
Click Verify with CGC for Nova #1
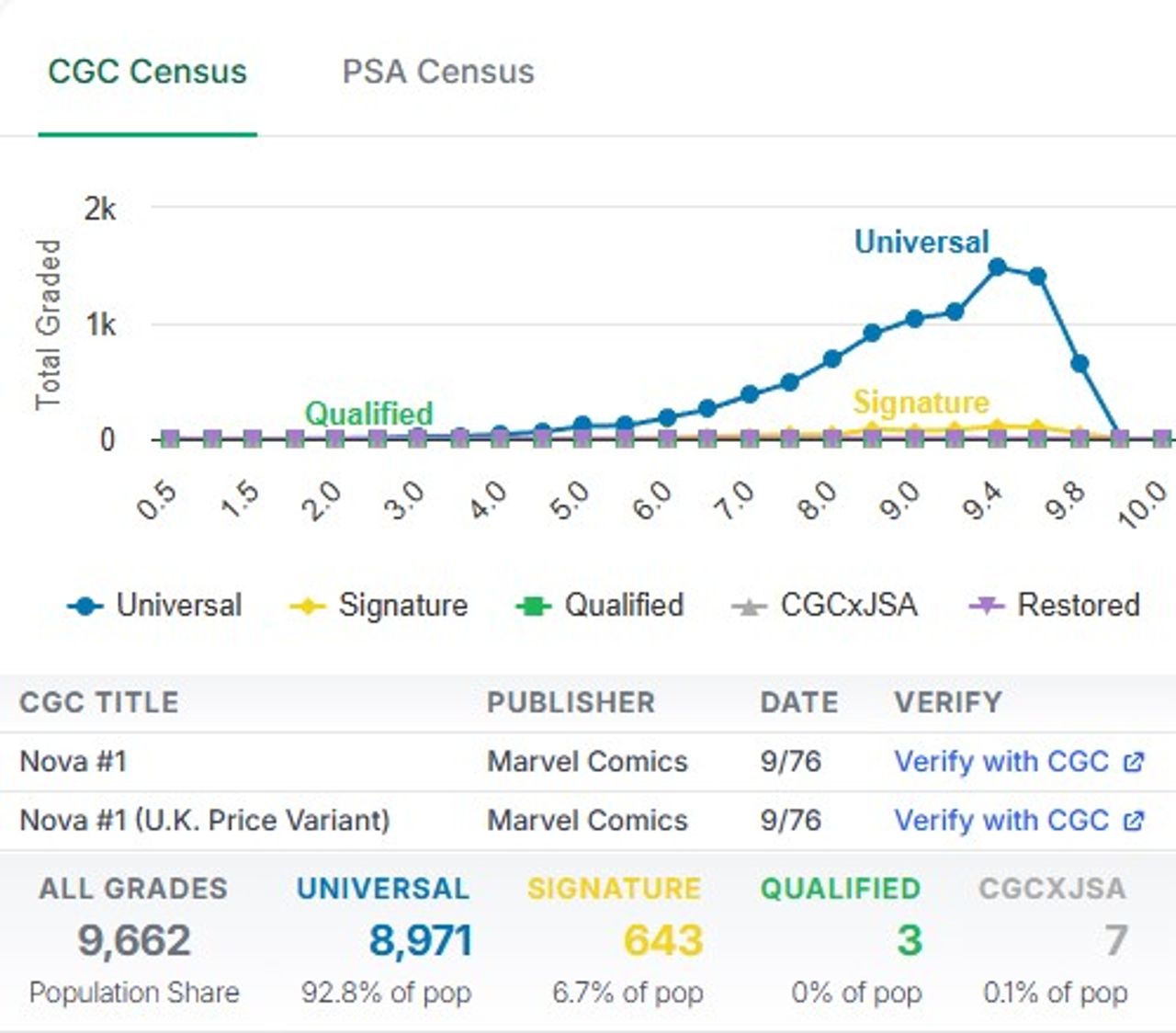point(1001,762)
